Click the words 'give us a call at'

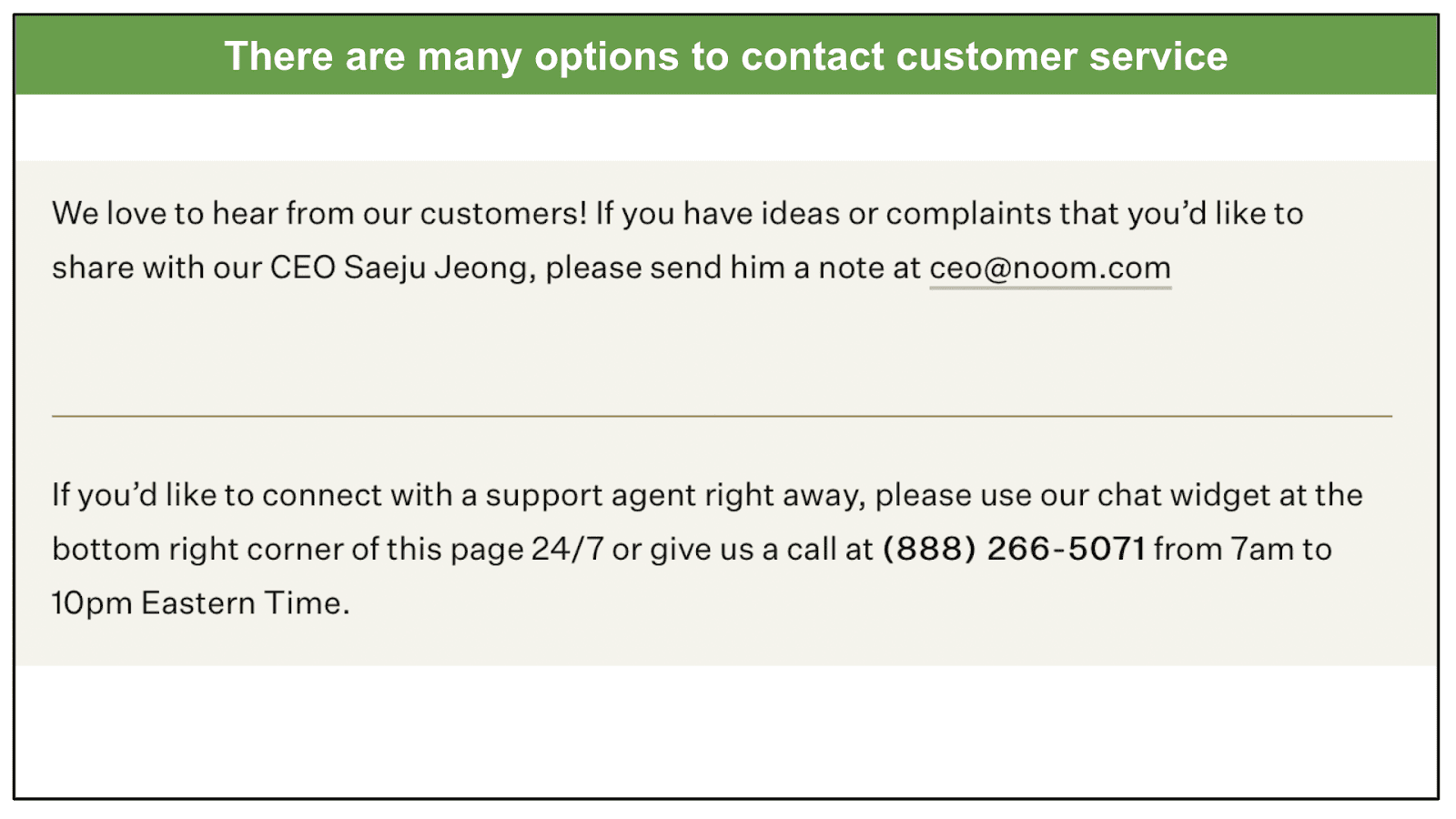pyautogui.click(x=762, y=549)
